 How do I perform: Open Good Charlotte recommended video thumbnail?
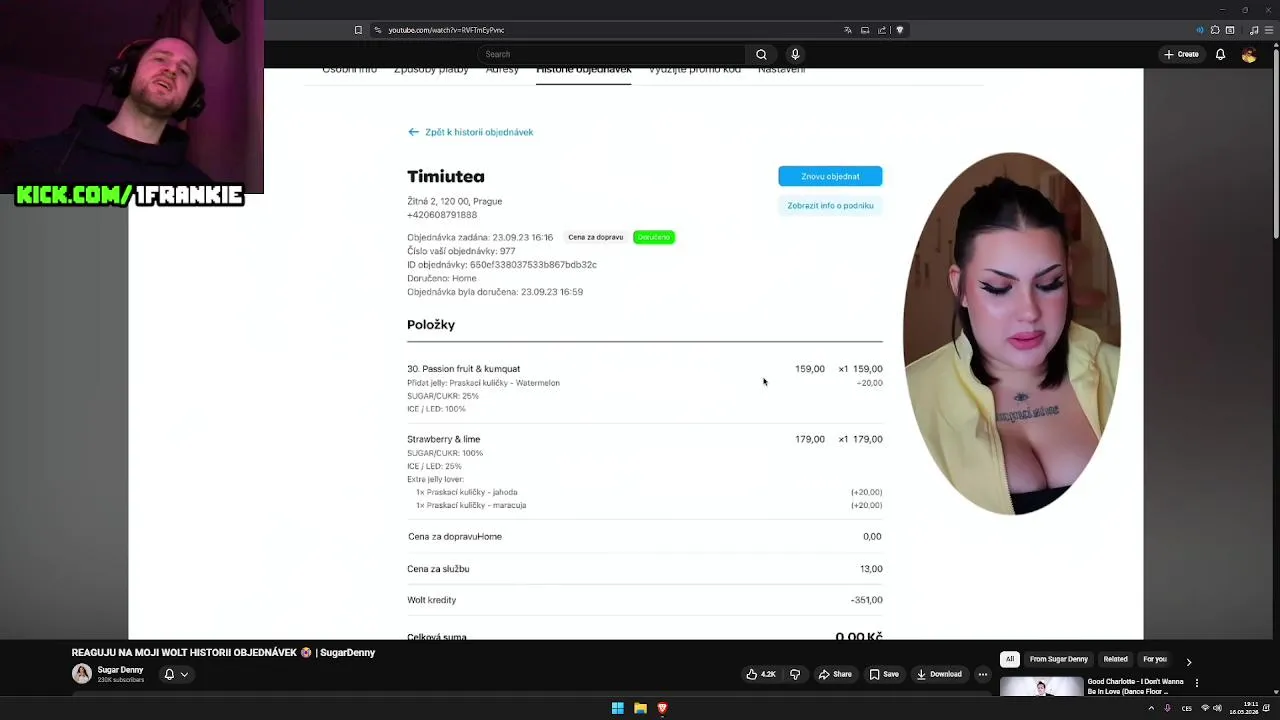[x=1041, y=687]
